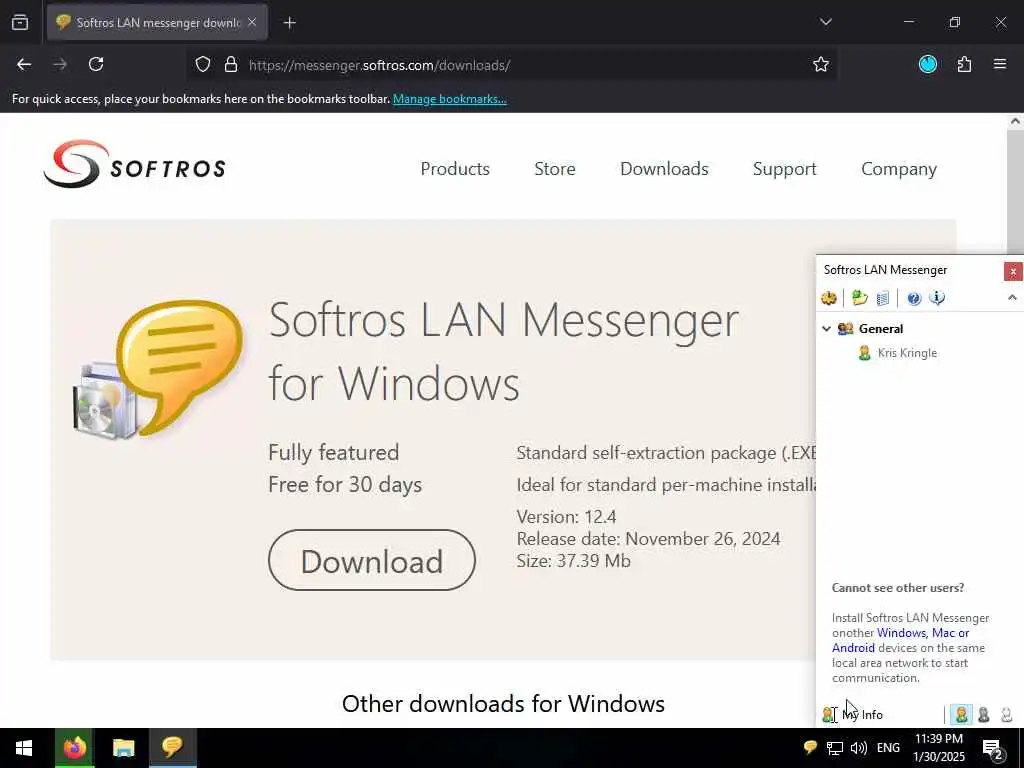Open Firefox View icon
Screen dimensions: 1024x768
(20, 22)
